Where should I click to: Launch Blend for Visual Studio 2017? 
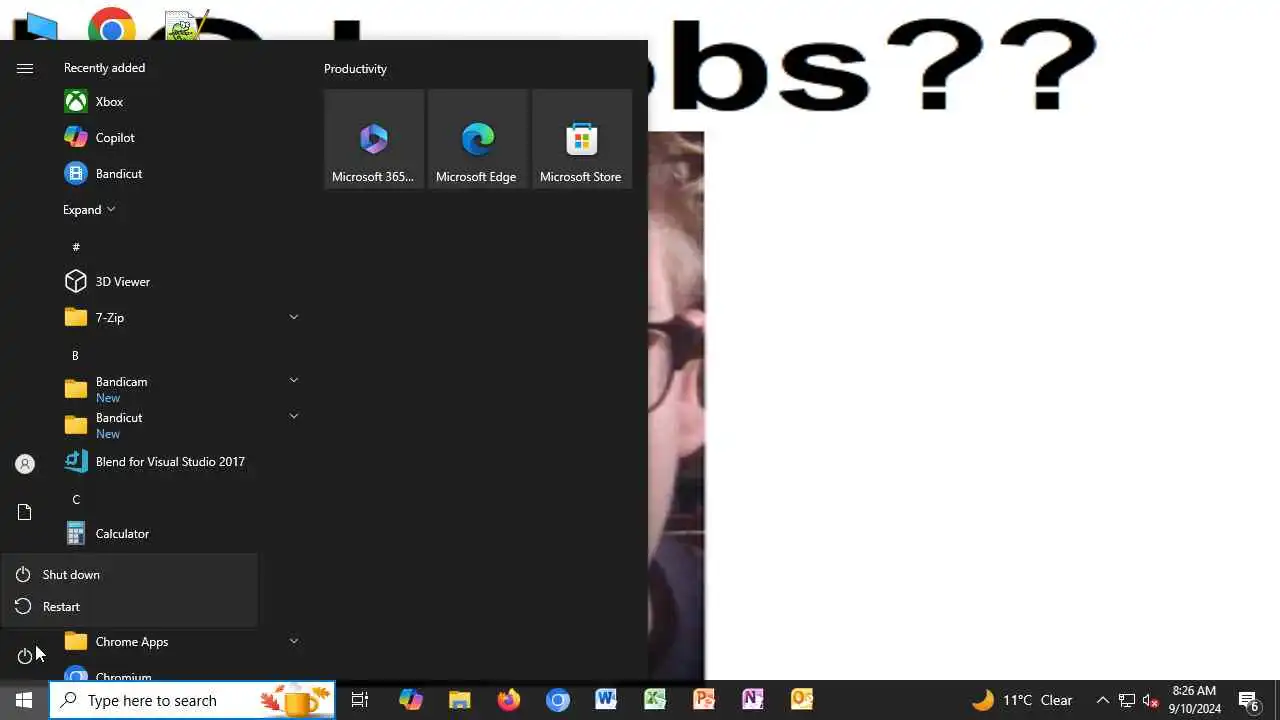[180, 462]
